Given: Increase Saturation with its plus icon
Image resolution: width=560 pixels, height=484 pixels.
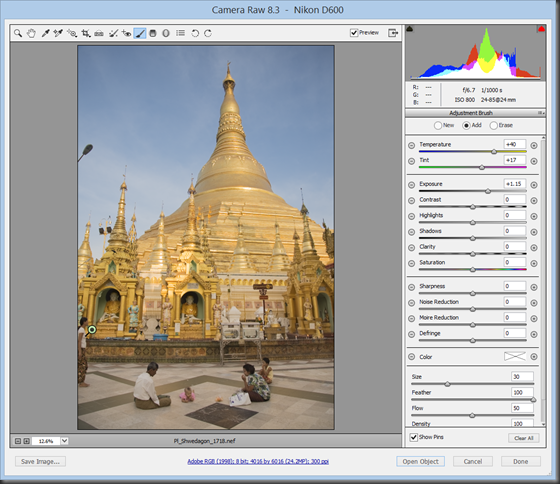Looking at the screenshot, I should point(534,263).
